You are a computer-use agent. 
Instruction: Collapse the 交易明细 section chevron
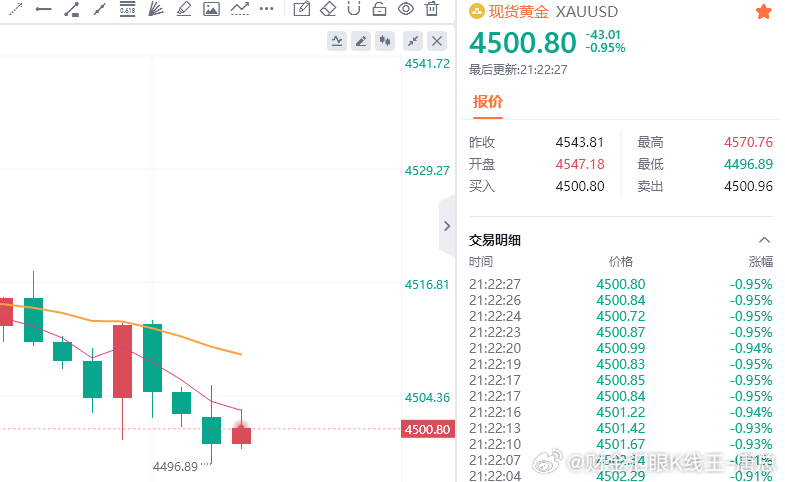coord(764,240)
